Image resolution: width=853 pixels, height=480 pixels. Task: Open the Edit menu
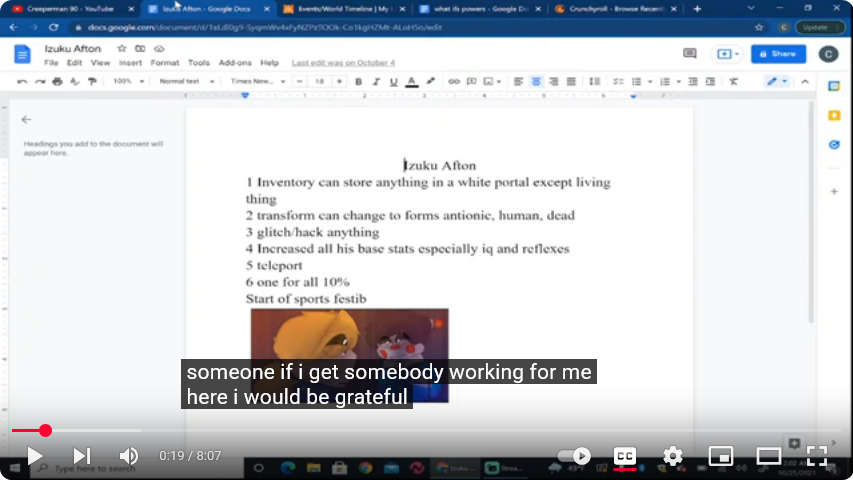click(75, 63)
